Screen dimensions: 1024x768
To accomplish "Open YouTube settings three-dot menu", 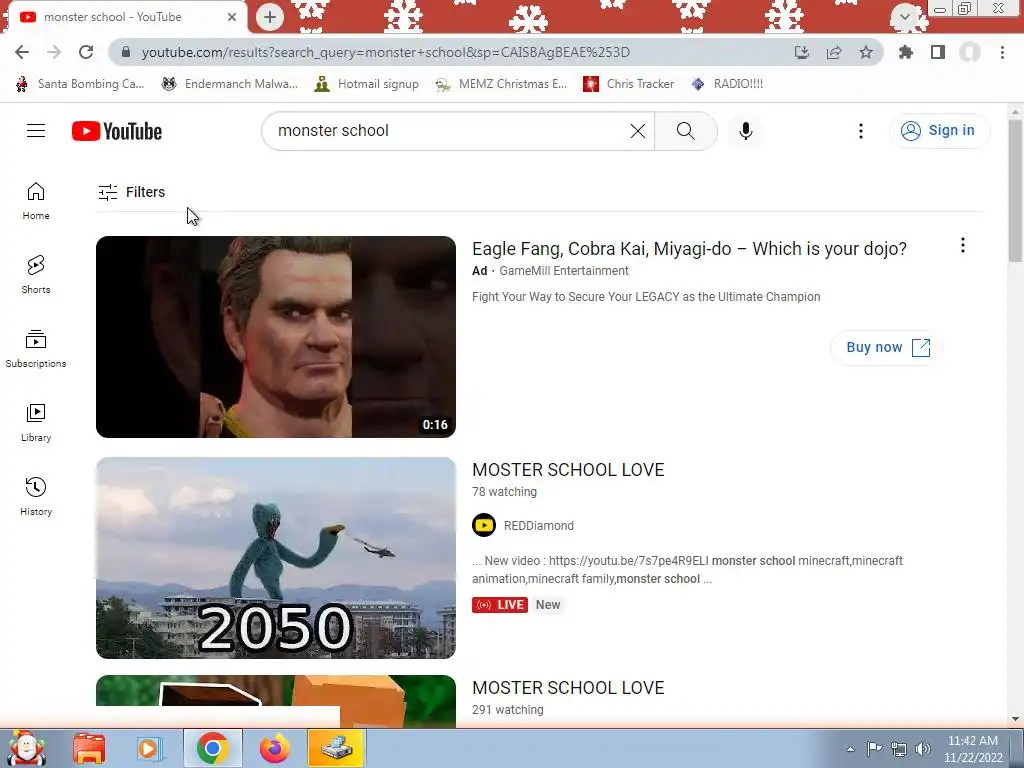I will (x=860, y=131).
